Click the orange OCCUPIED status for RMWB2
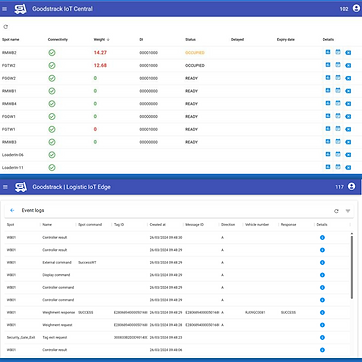Viewport: 362px width, 362px height. (195, 53)
